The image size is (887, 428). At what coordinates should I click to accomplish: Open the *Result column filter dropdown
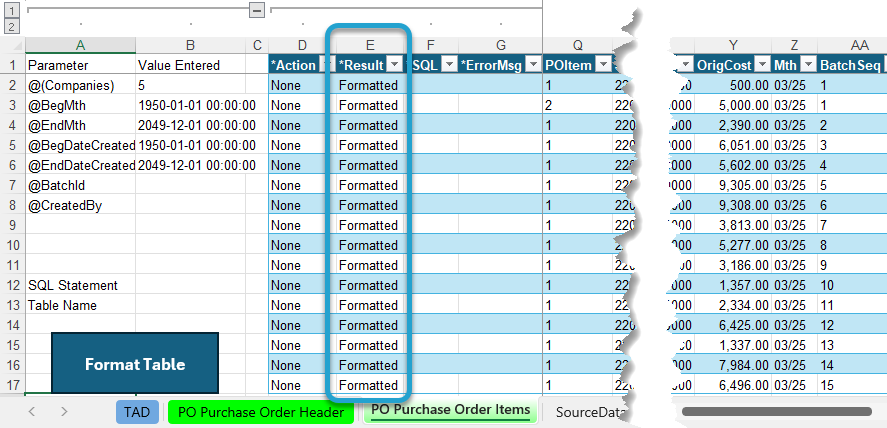tap(394, 65)
